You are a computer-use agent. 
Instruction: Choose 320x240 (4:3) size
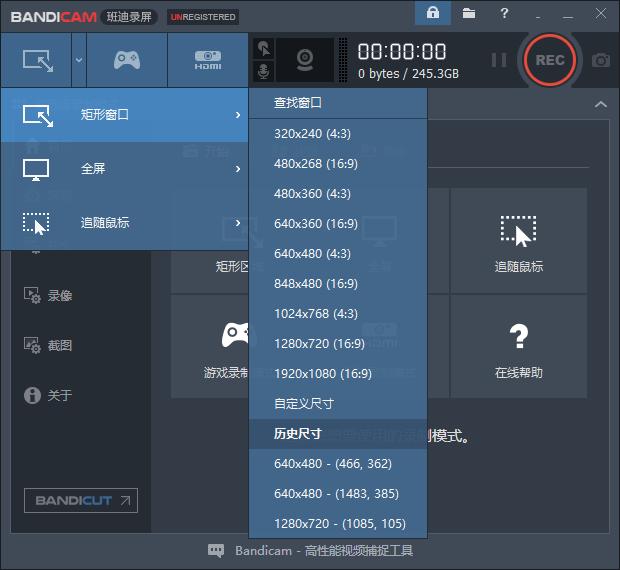pyautogui.click(x=338, y=134)
